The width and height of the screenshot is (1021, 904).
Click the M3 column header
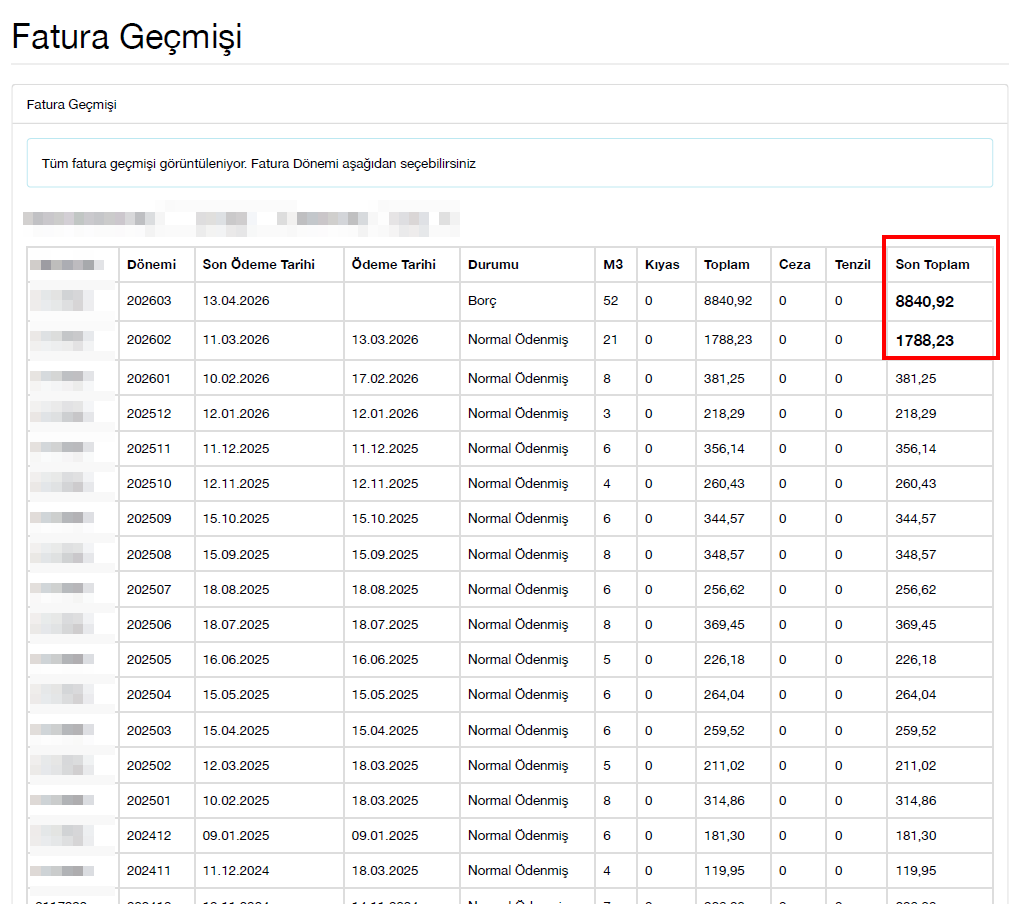[613, 264]
